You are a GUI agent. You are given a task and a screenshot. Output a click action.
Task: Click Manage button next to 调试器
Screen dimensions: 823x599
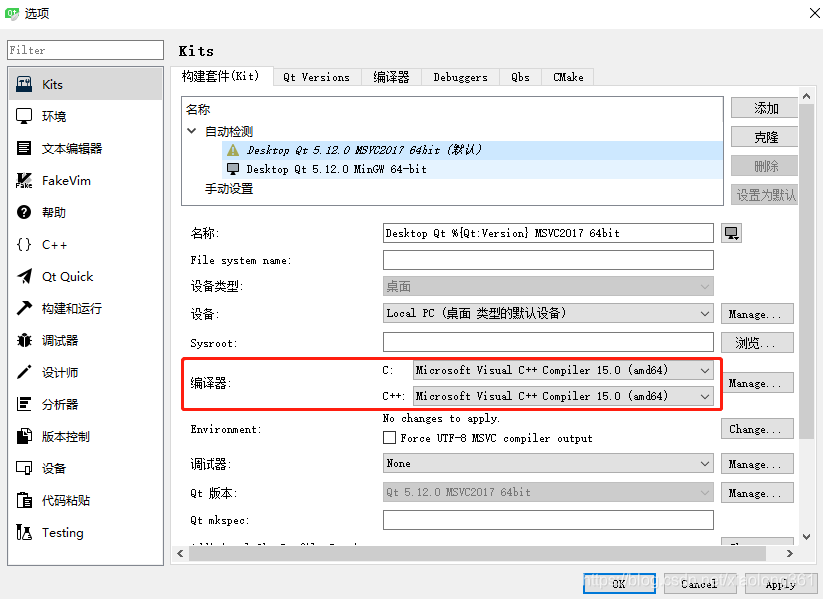point(757,464)
